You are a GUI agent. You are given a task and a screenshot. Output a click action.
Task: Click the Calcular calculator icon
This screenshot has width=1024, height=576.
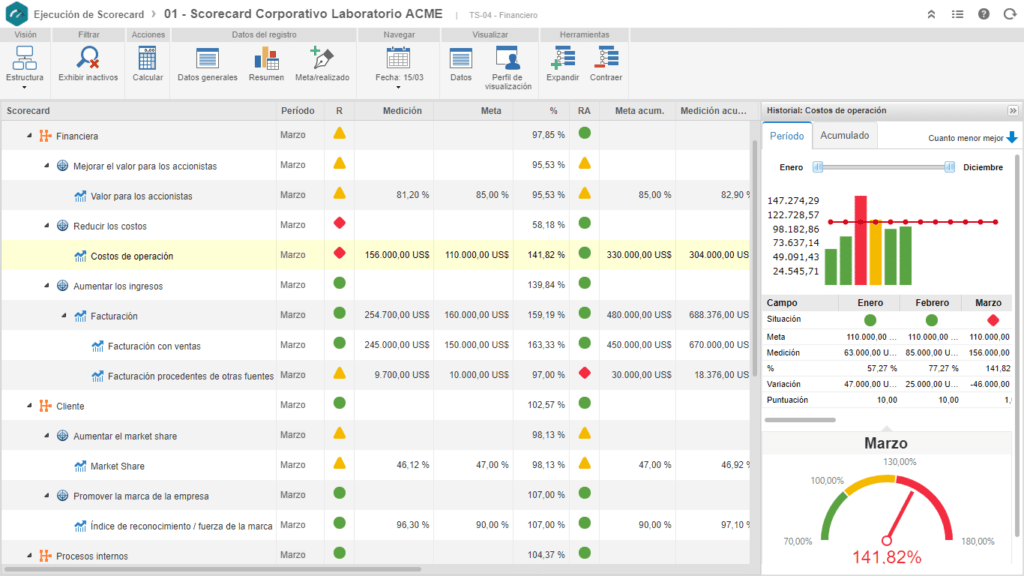click(148, 59)
